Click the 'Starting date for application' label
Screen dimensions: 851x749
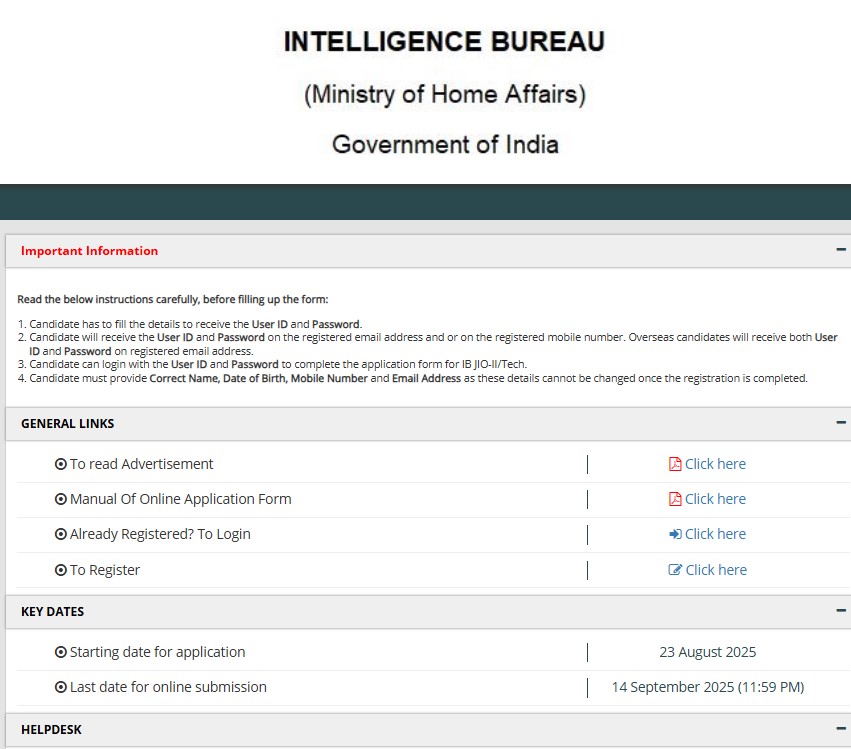[x=157, y=652]
